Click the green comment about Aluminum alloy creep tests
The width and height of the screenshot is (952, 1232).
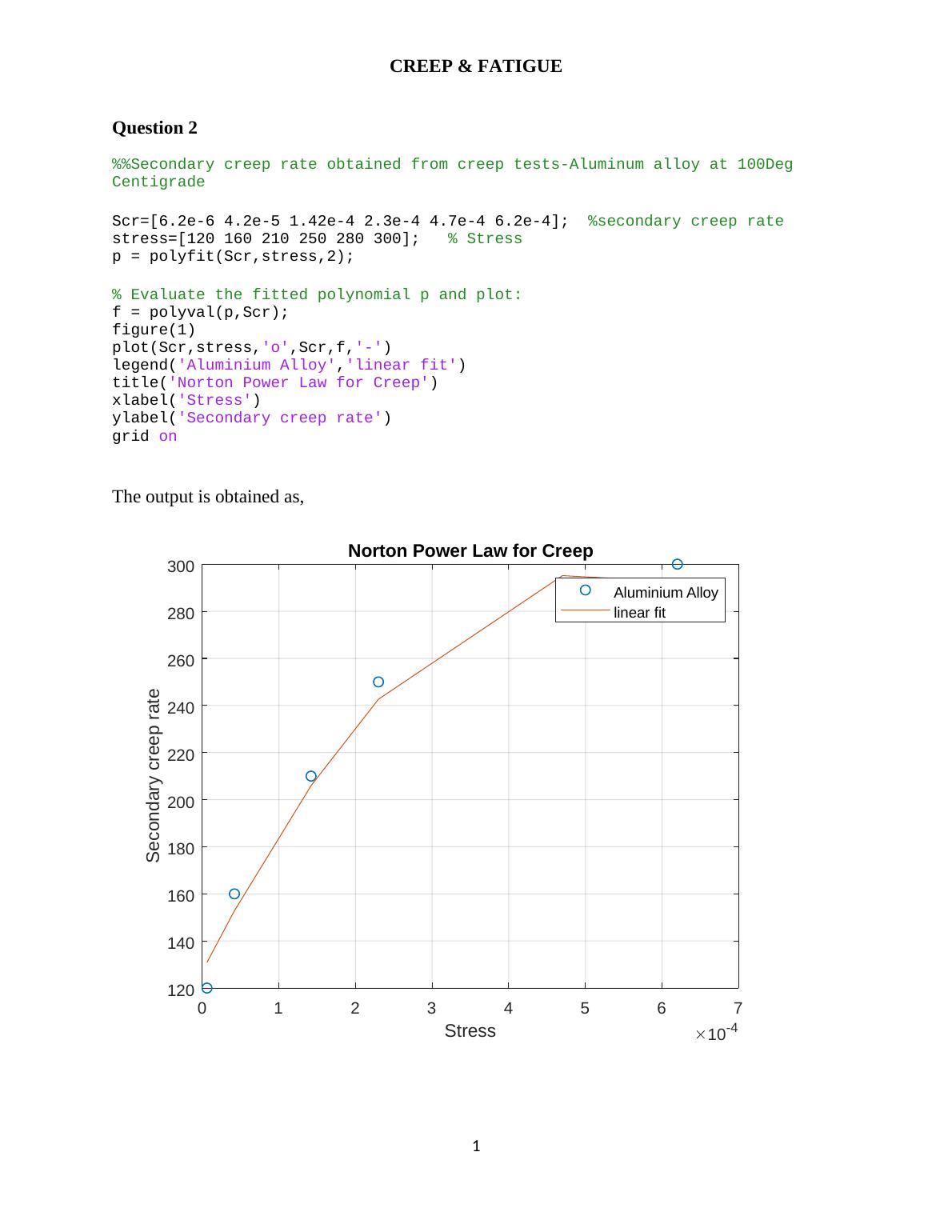tap(452, 173)
